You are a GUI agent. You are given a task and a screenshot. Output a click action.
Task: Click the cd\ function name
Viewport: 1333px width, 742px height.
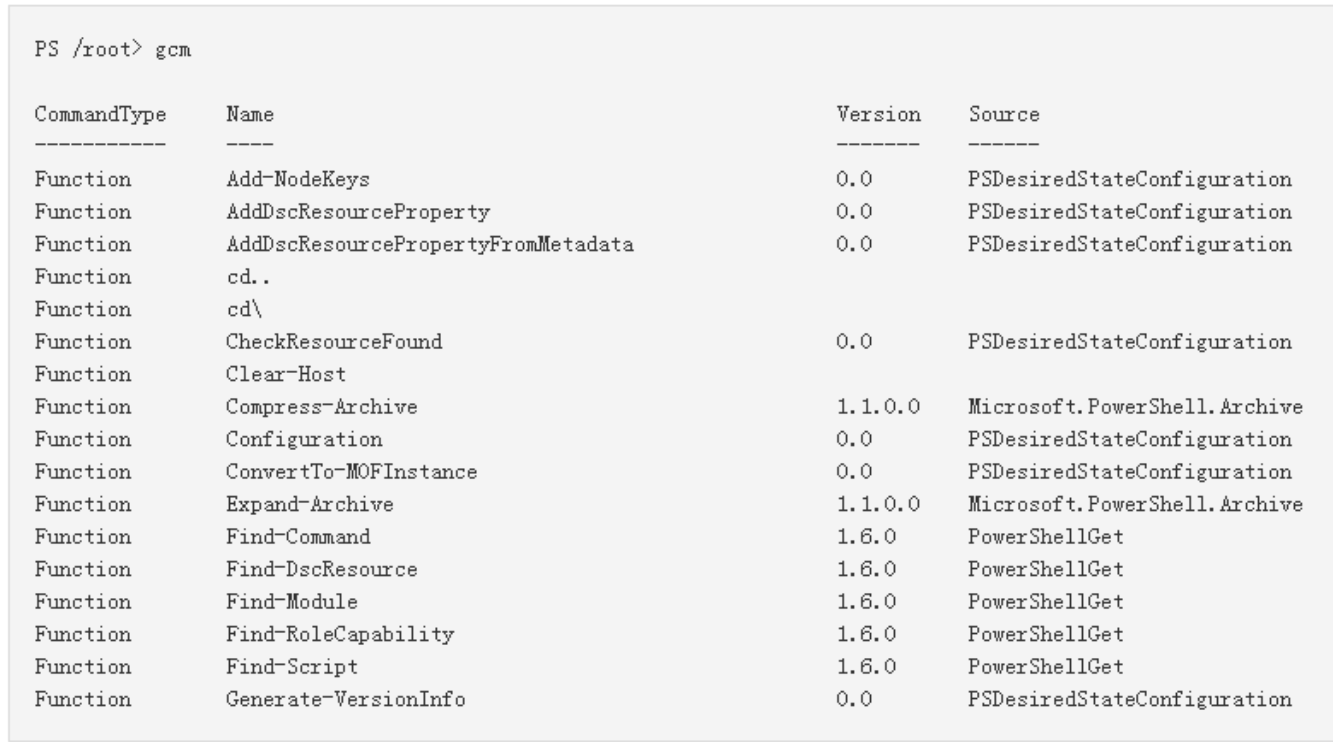[240, 309]
